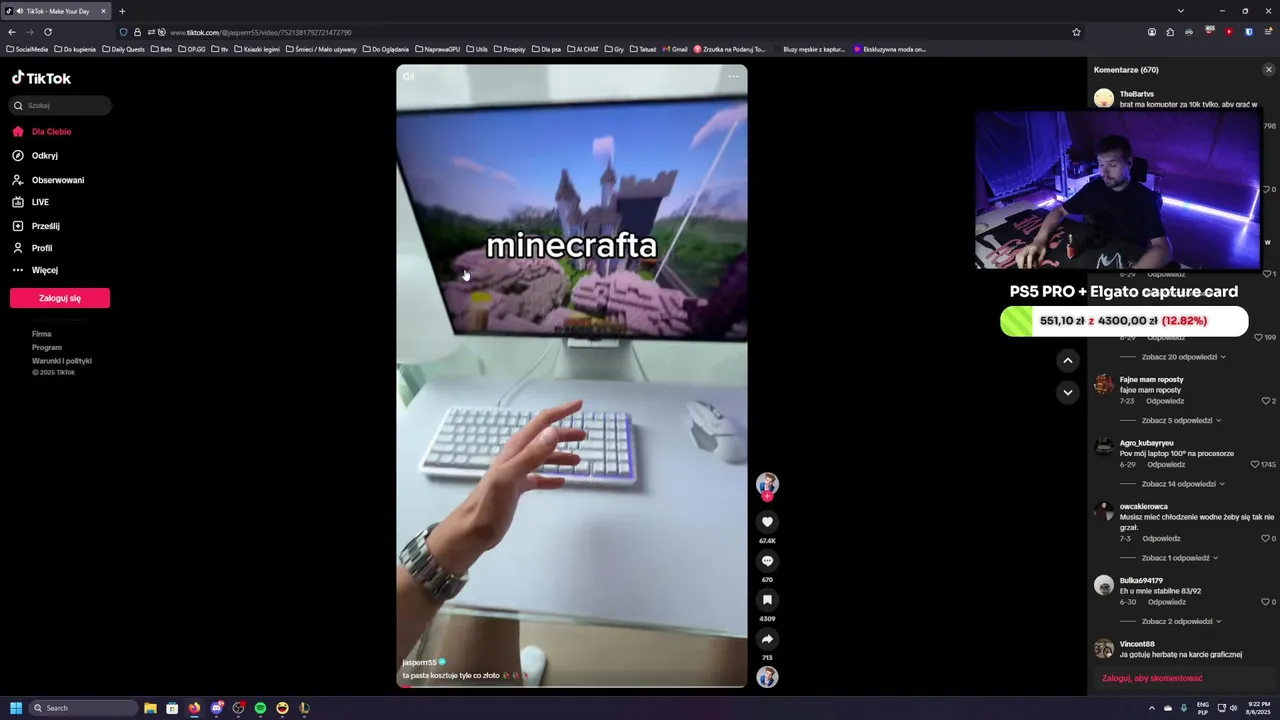Click the Zaloguj się button
1280x720 pixels.
click(60, 298)
